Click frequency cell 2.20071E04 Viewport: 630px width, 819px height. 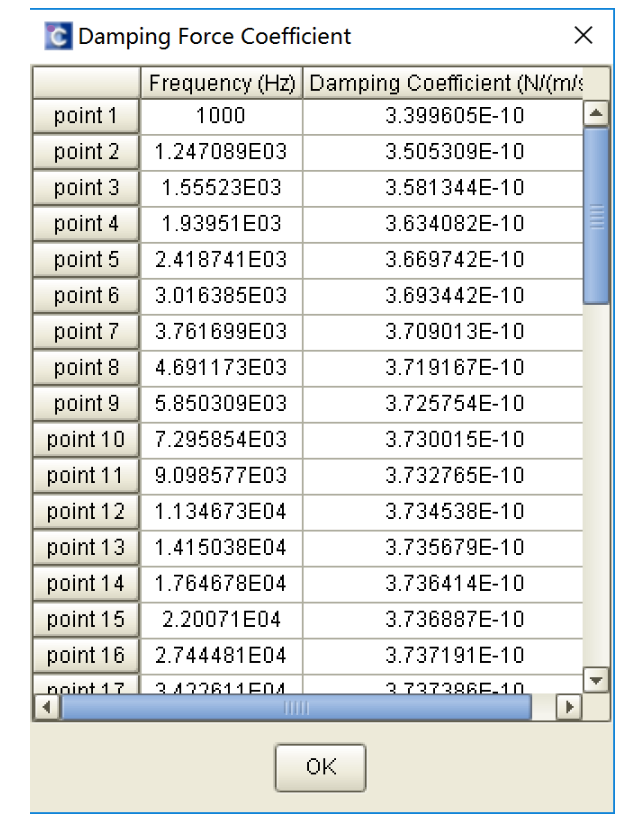pyautogui.click(x=221, y=620)
